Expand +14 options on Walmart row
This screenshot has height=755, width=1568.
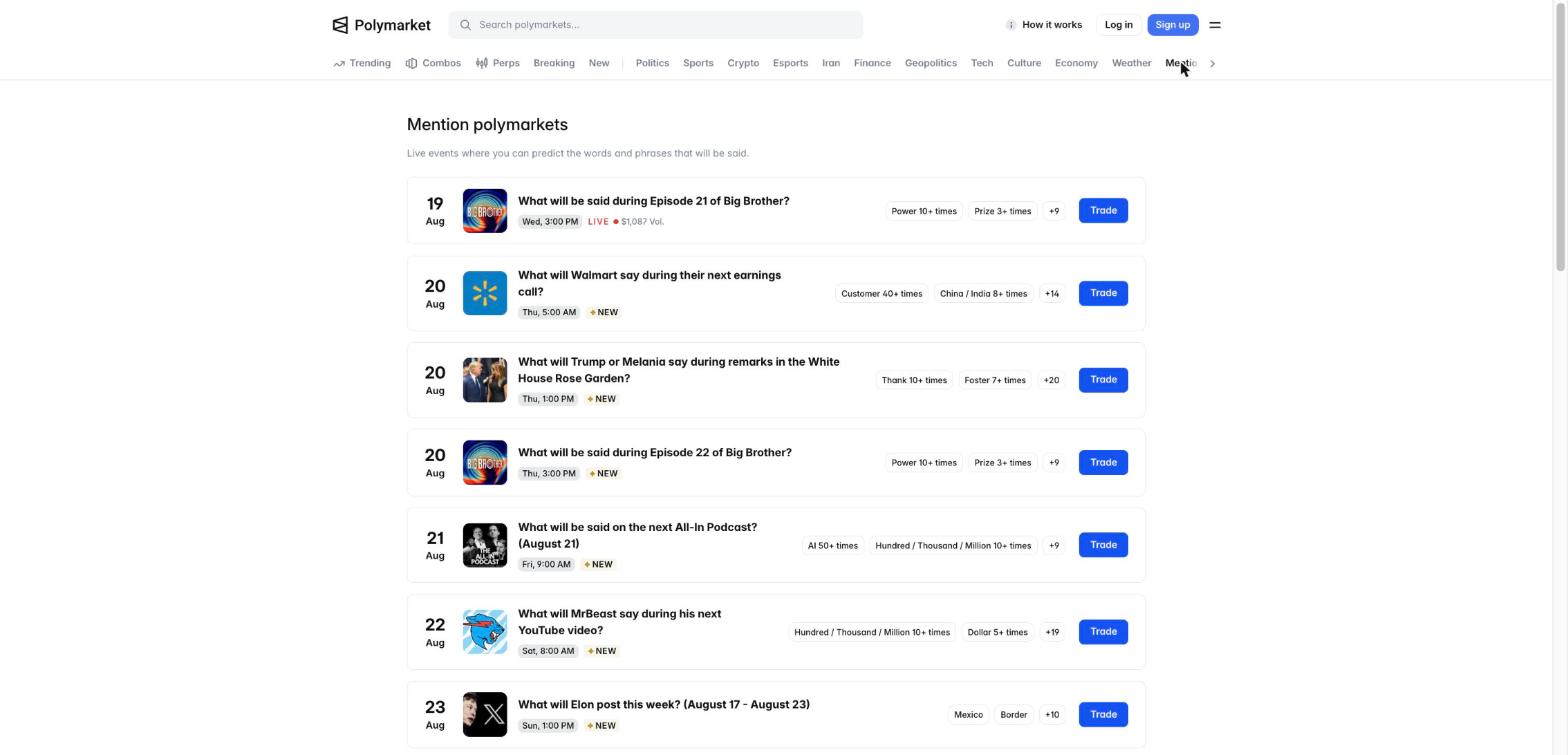click(1052, 294)
